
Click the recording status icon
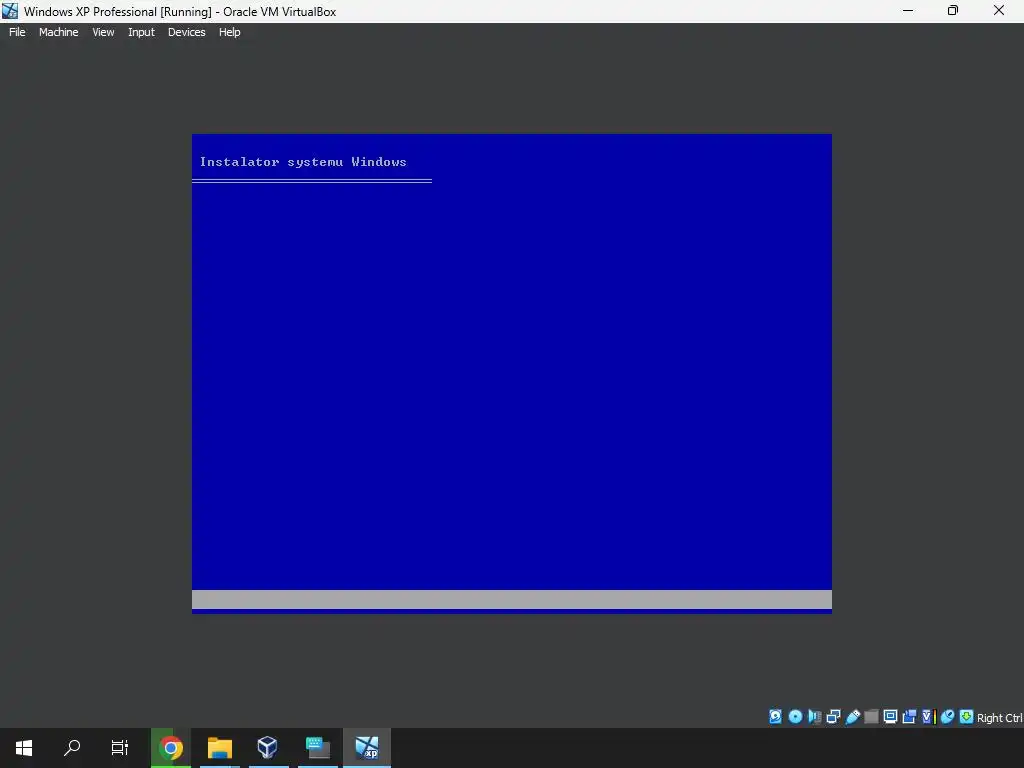click(x=909, y=716)
